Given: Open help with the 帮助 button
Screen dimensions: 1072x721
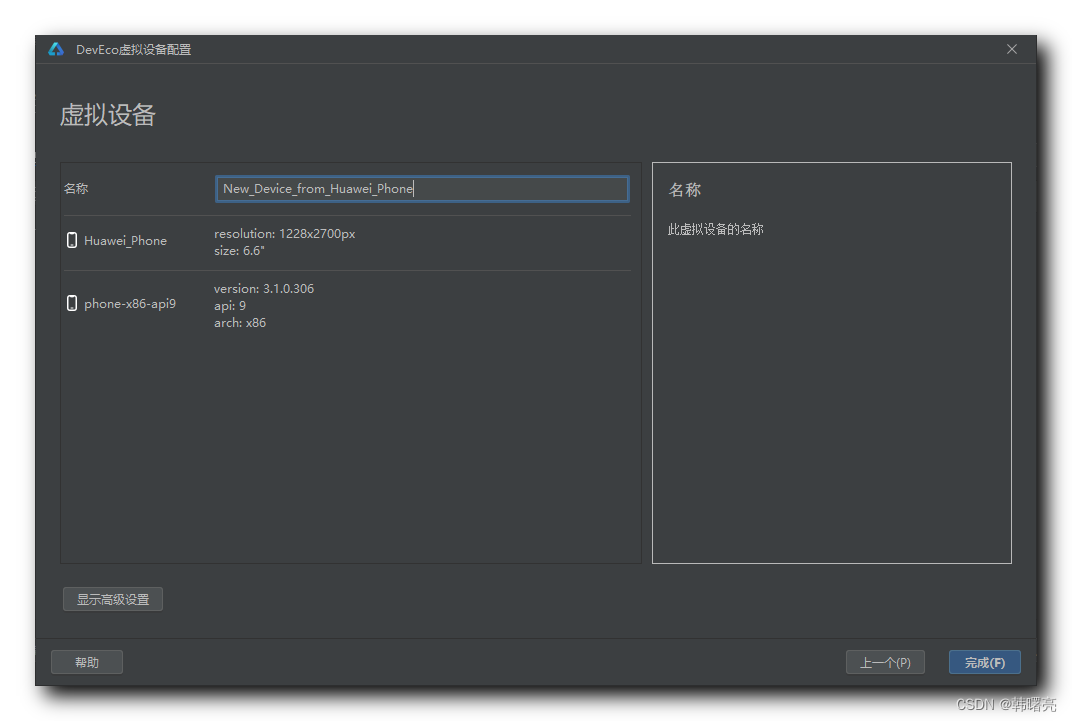Looking at the screenshot, I should pyautogui.click(x=87, y=662).
